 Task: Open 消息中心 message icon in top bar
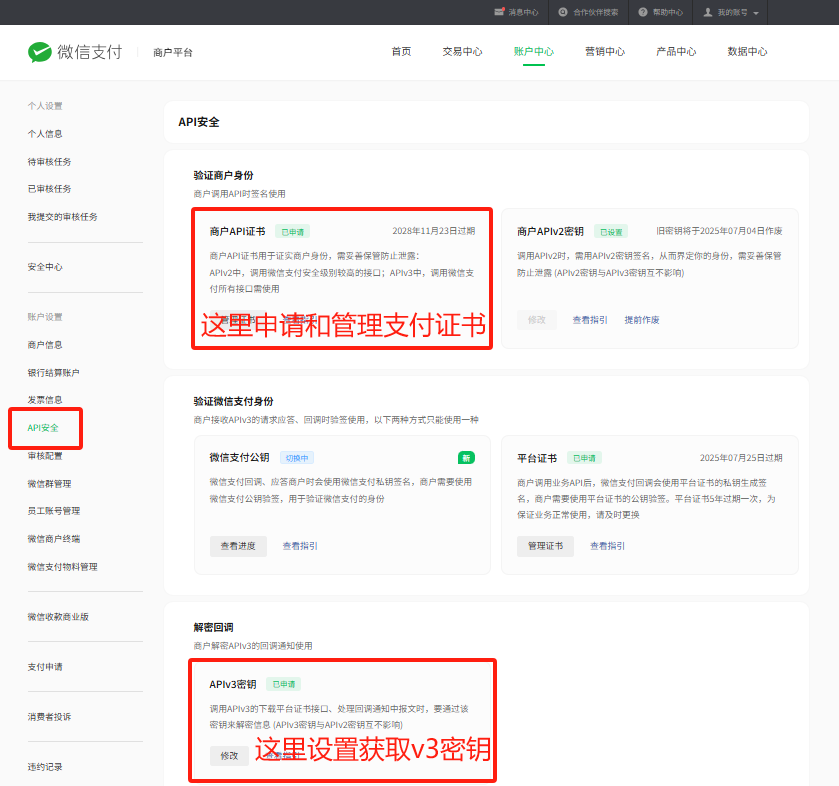click(500, 12)
